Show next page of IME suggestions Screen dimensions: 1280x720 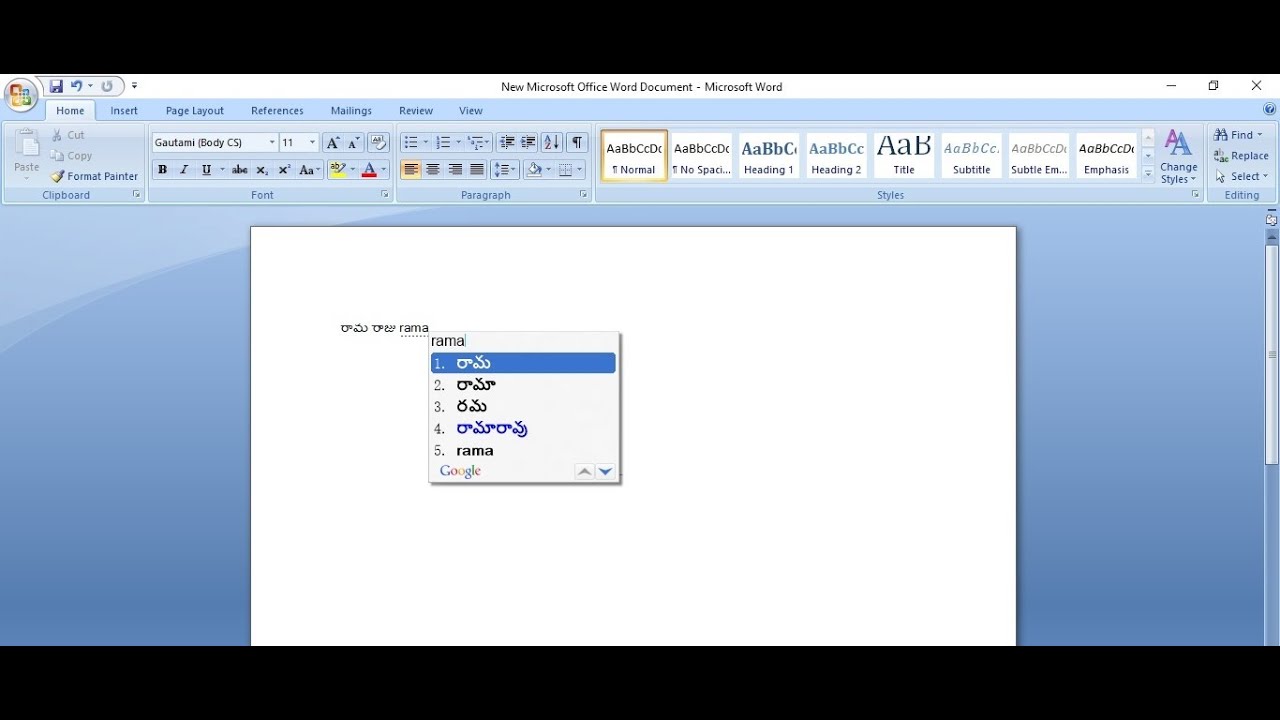pos(605,472)
